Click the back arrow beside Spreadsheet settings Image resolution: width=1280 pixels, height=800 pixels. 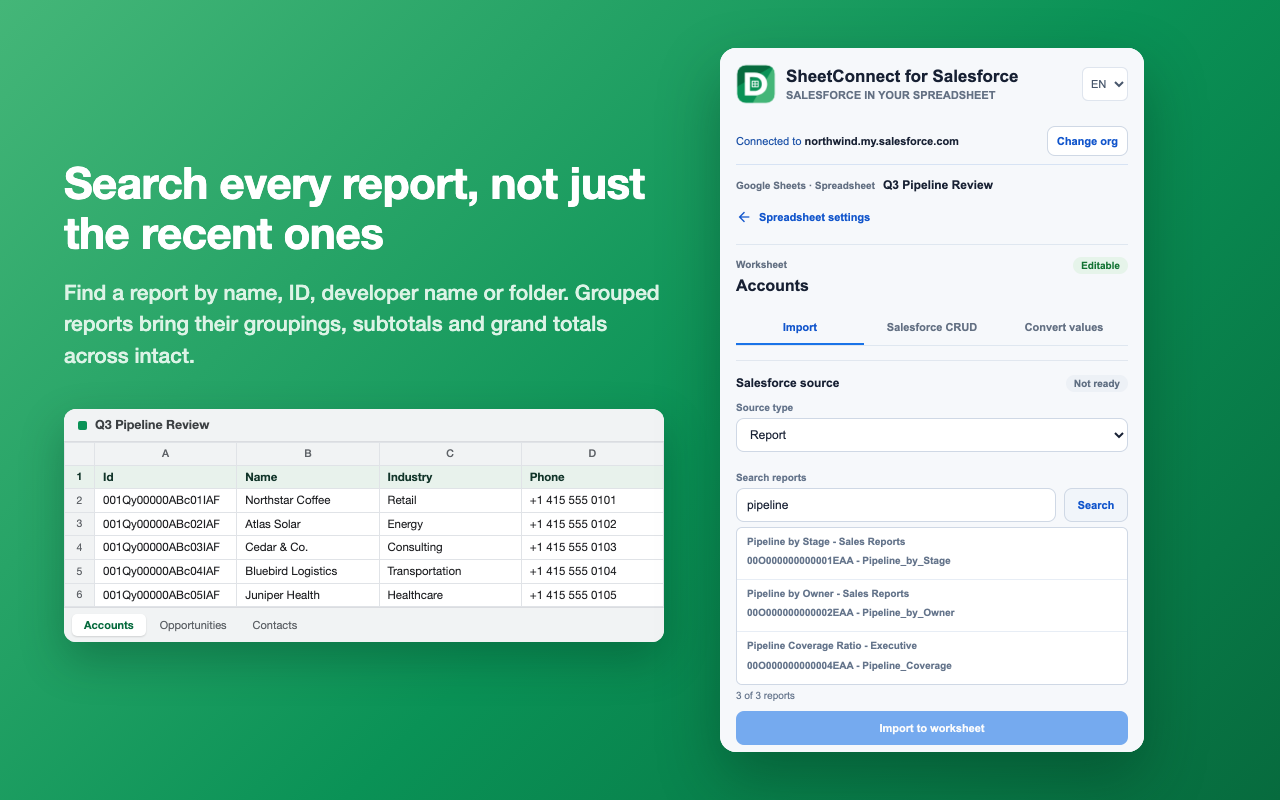pos(744,217)
